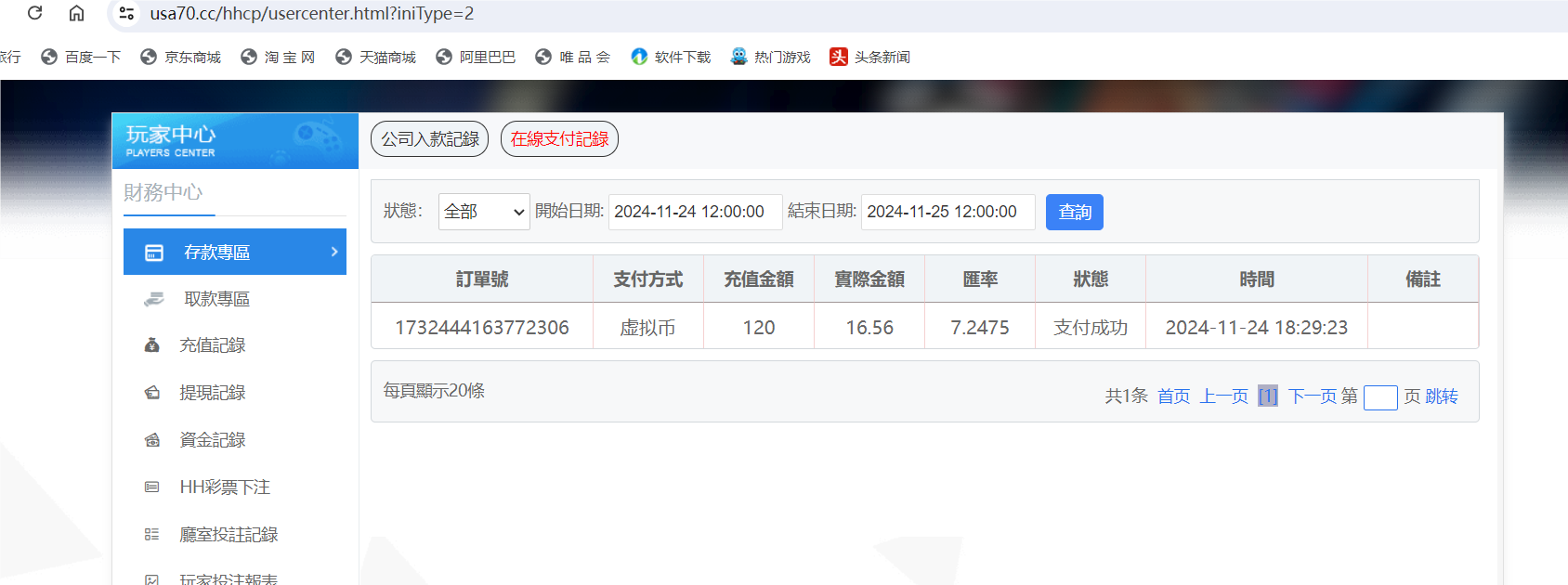
Task: Open 提現記錄 in the sidebar
Action: pyautogui.click(x=212, y=393)
